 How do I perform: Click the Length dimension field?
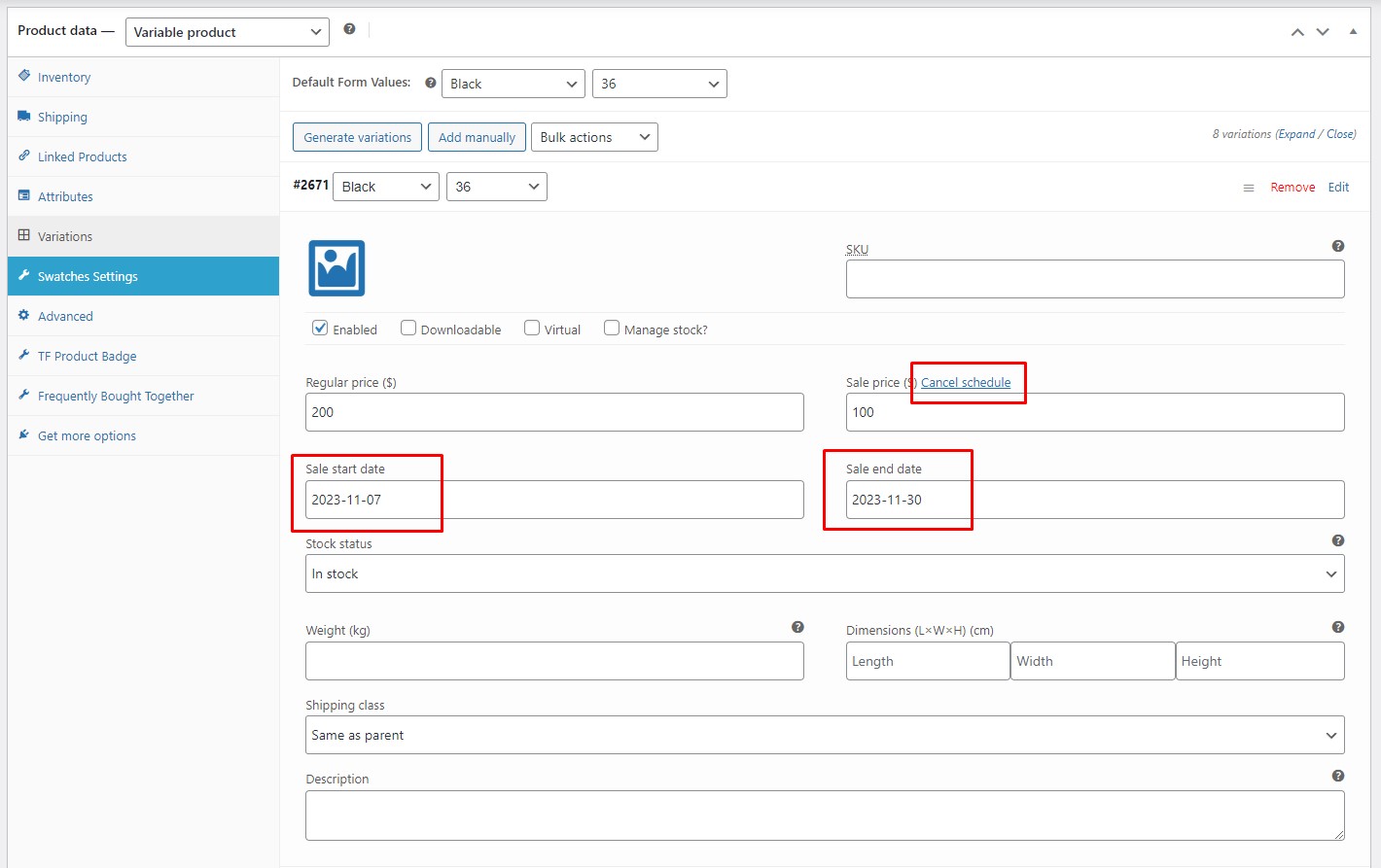point(928,661)
